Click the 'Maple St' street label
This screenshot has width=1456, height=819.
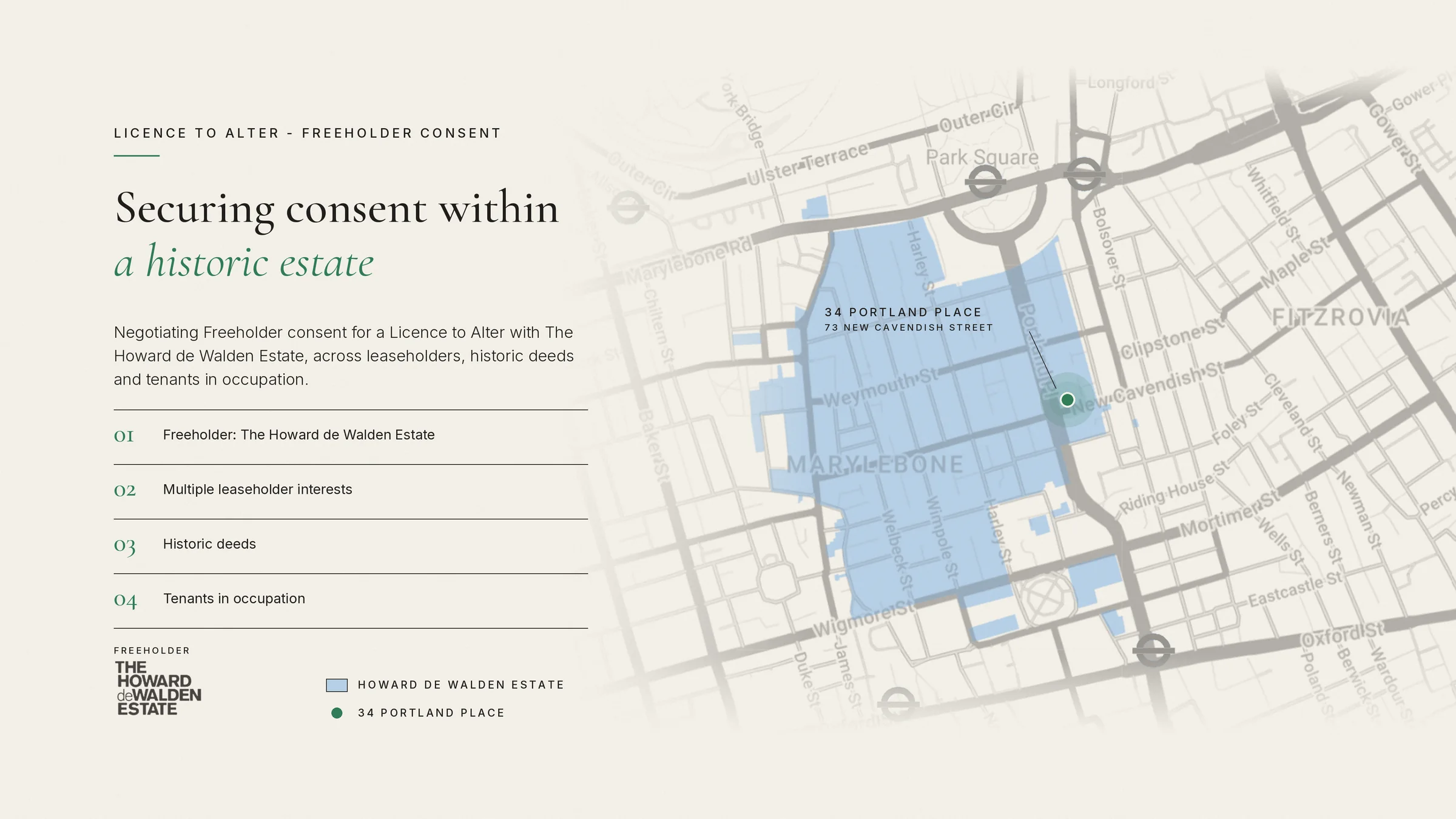(x=1295, y=263)
